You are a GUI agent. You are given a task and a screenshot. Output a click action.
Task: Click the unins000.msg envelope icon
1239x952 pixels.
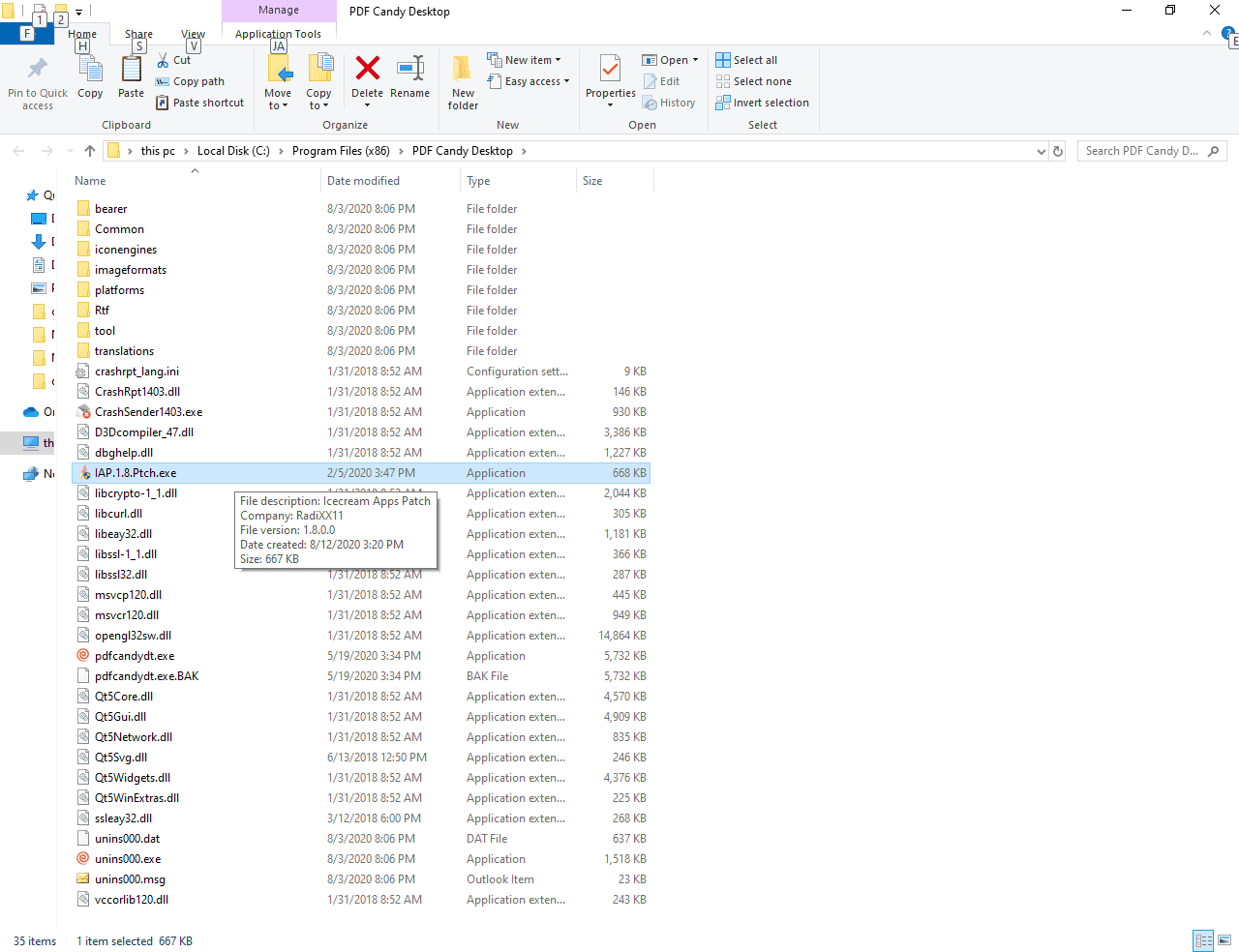[x=83, y=878]
